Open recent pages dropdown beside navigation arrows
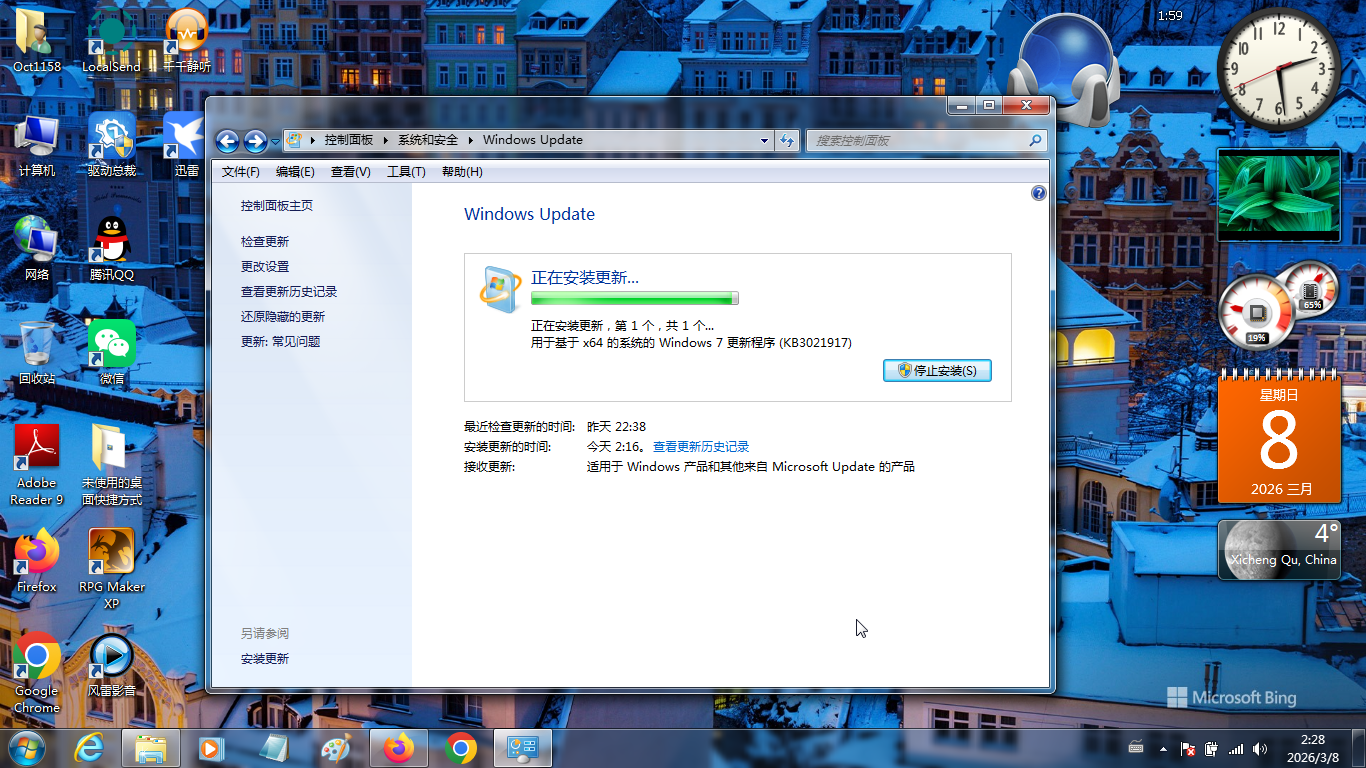Screen dimensions: 1366x768 point(275,142)
